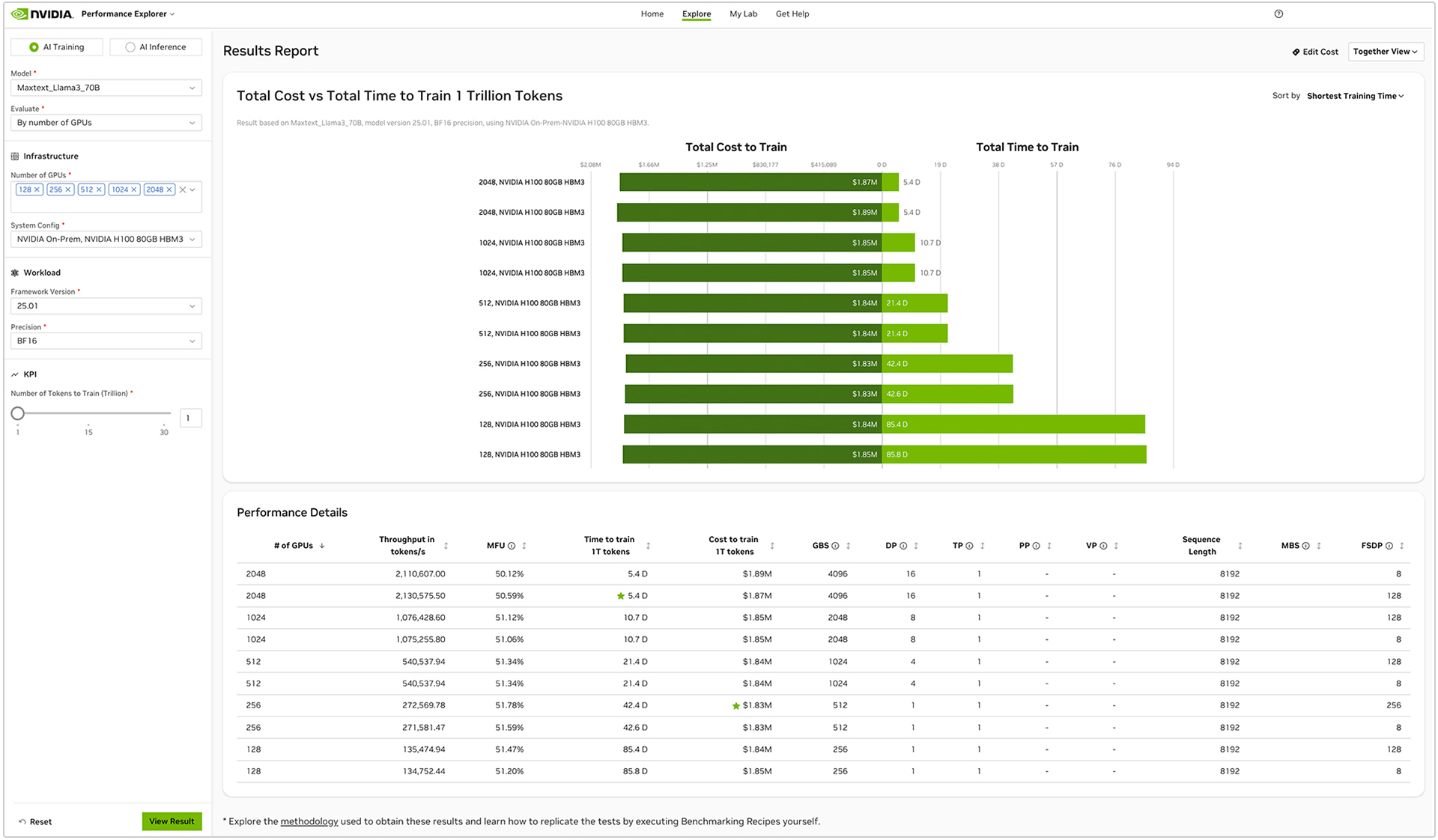Open the Model dropdown Maxtext_Llama3_70B
Screen dimensions: 1438x840
pos(106,88)
